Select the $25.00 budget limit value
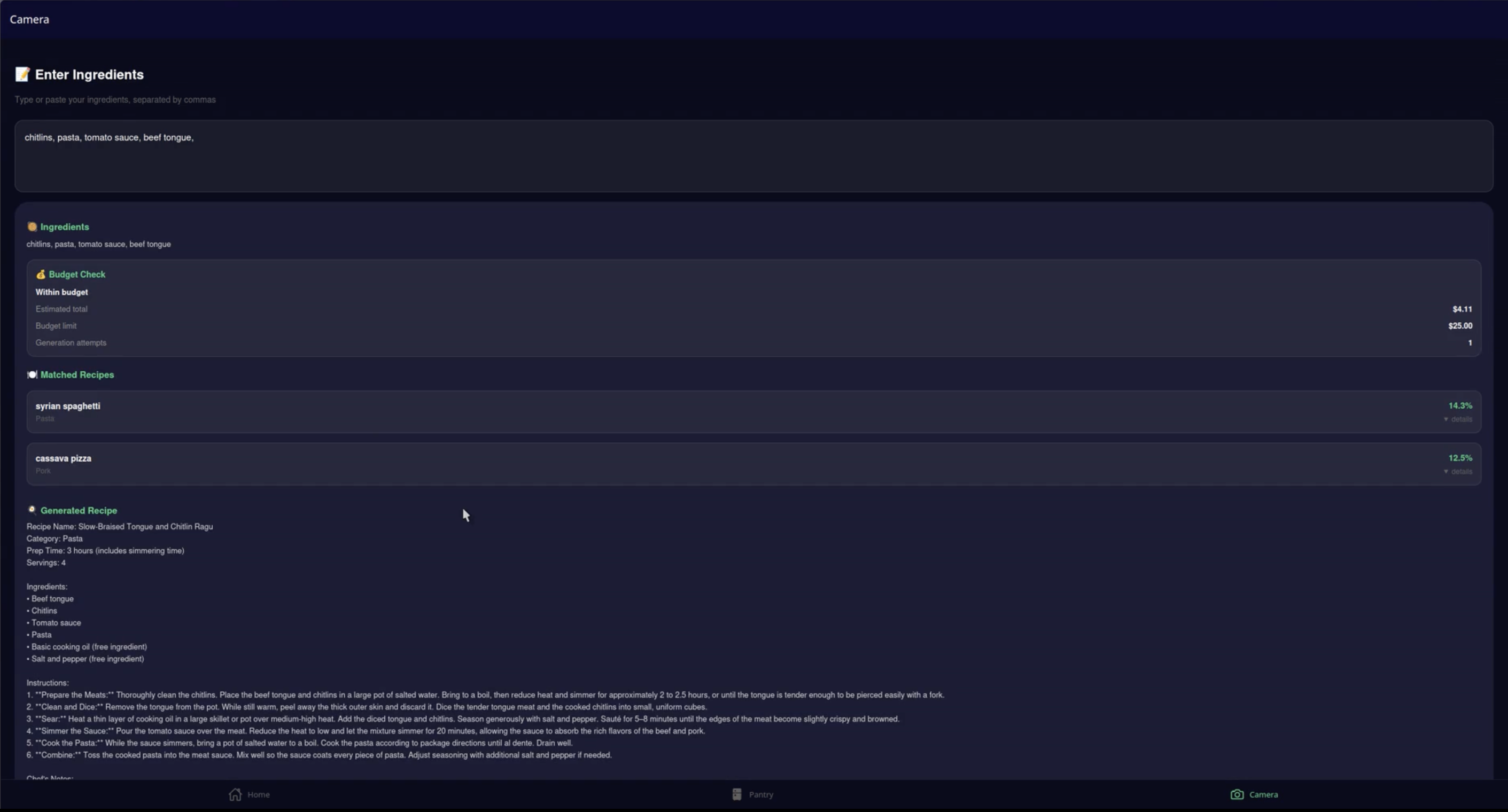1508x812 pixels. 1460,326
